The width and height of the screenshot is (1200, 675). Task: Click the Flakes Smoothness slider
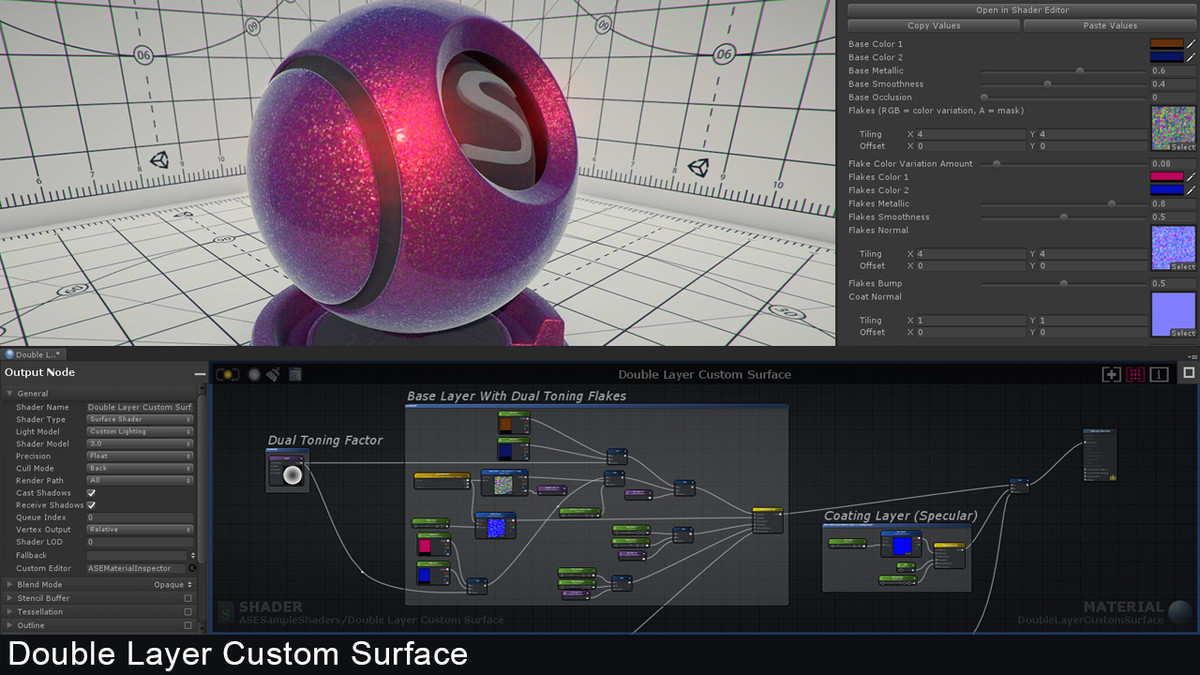(x=1063, y=217)
